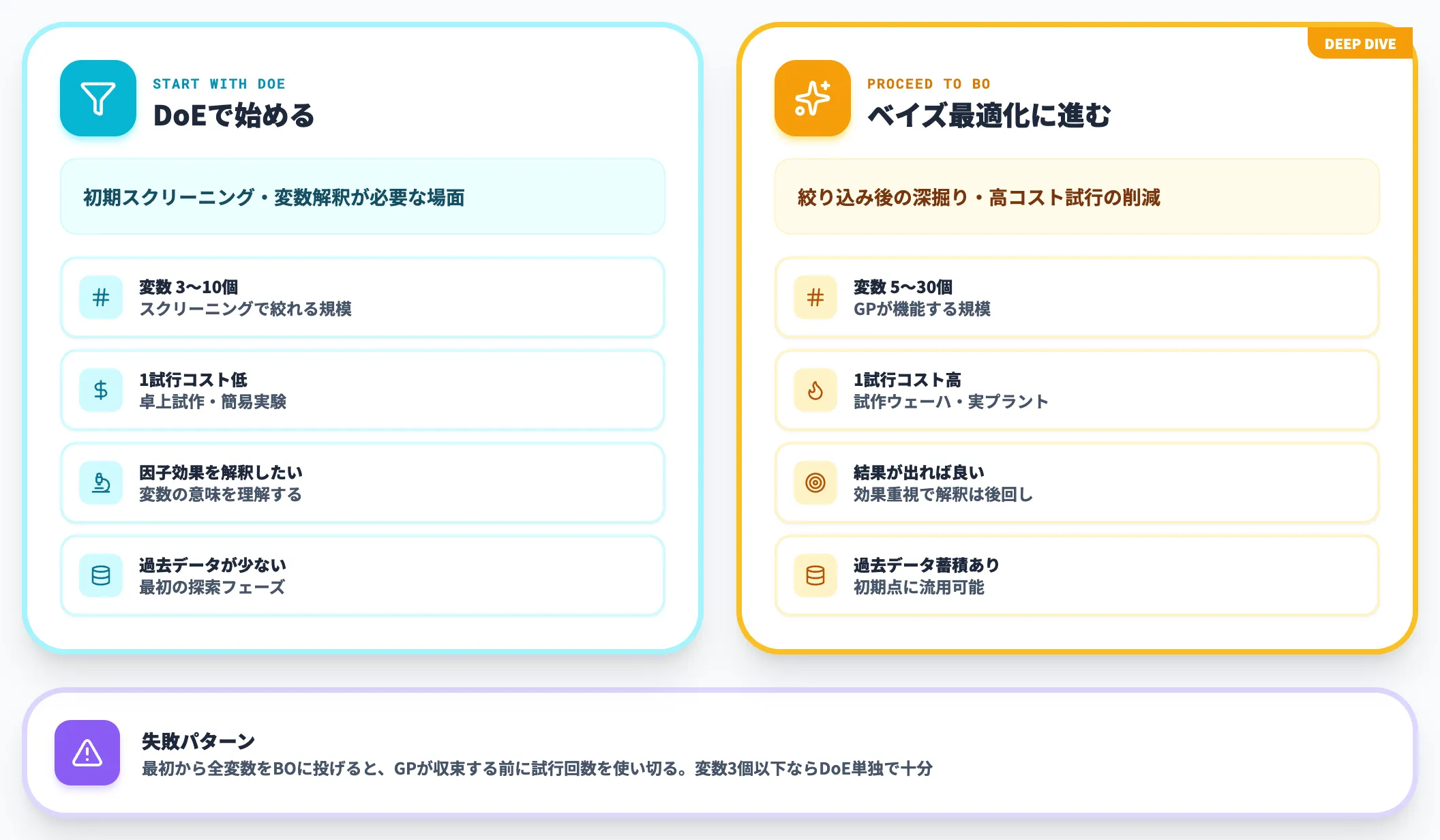Image resolution: width=1440 pixels, height=840 pixels.
Task: Click the 変数 5〜30個 title
Action: 903,287
